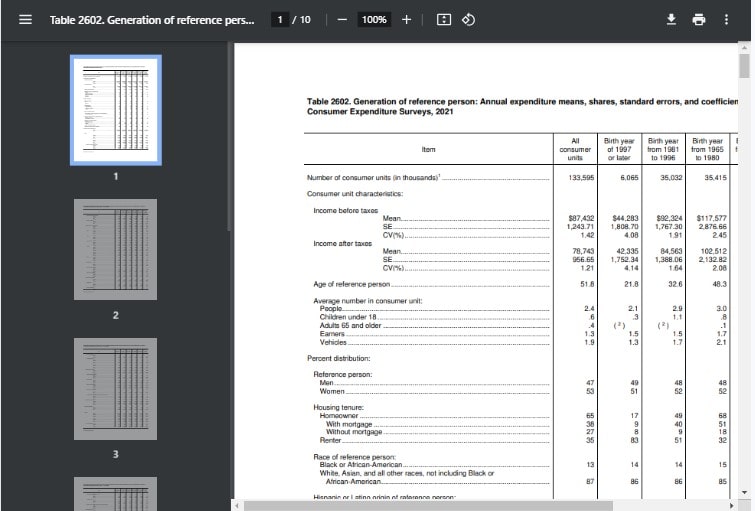Click the 'Consumer unit characteristics:' label
This screenshot has width=755, height=511.
pyautogui.click(x=355, y=194)
